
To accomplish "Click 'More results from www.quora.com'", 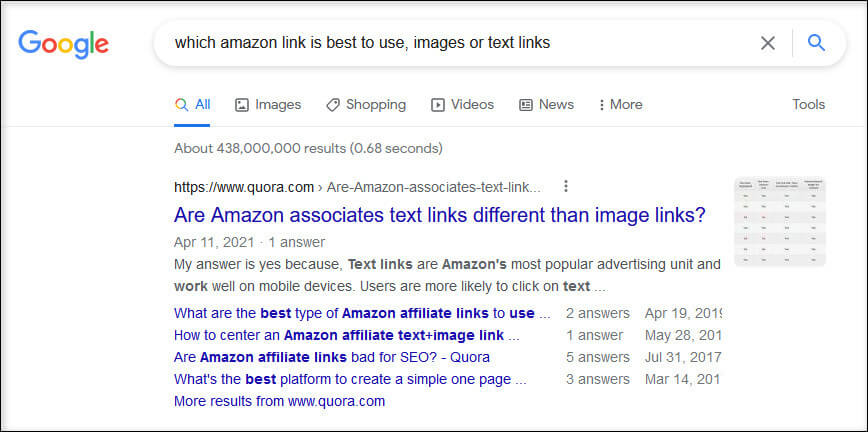I will (279, 402).
